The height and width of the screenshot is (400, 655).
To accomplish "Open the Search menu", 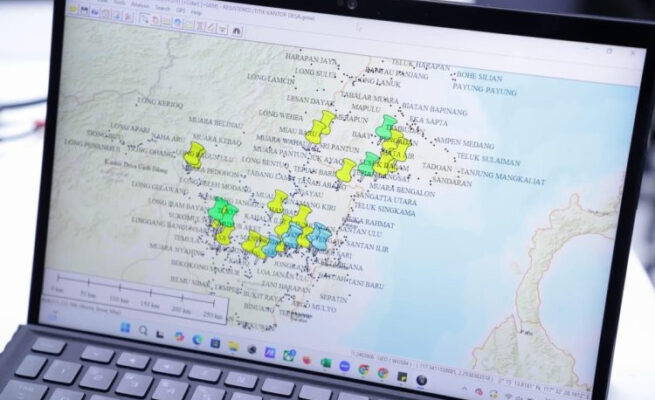I will coord(164,7).
